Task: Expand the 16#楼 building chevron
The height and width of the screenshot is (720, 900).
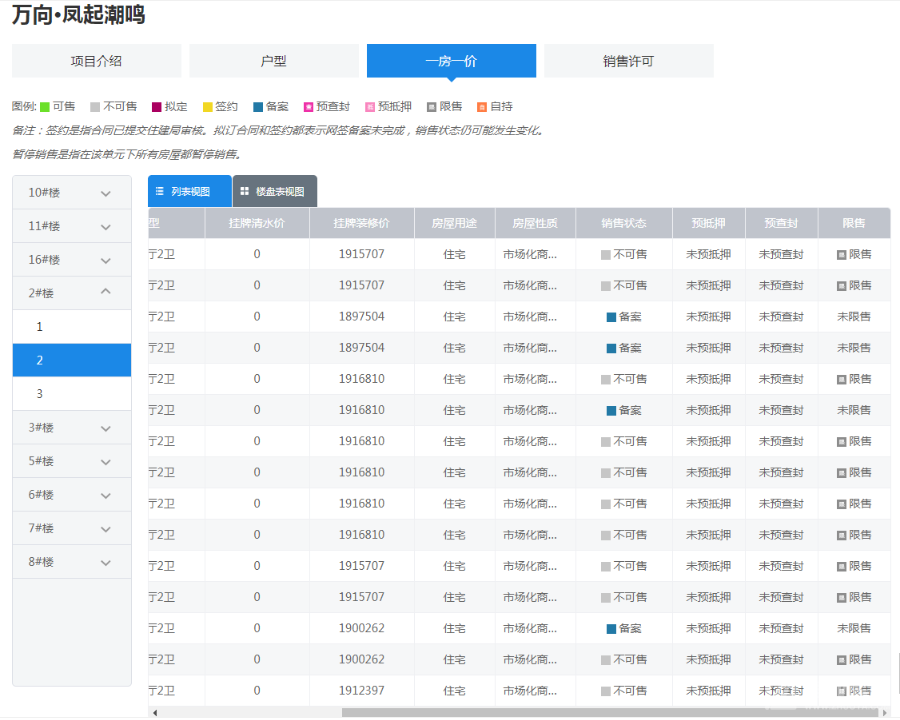Action: pos(106,260)
